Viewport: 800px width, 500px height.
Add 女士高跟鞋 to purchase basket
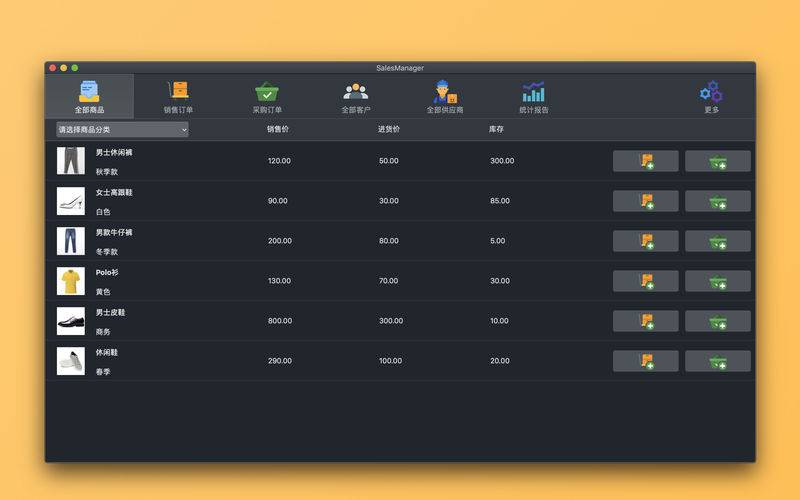[718, 201]
